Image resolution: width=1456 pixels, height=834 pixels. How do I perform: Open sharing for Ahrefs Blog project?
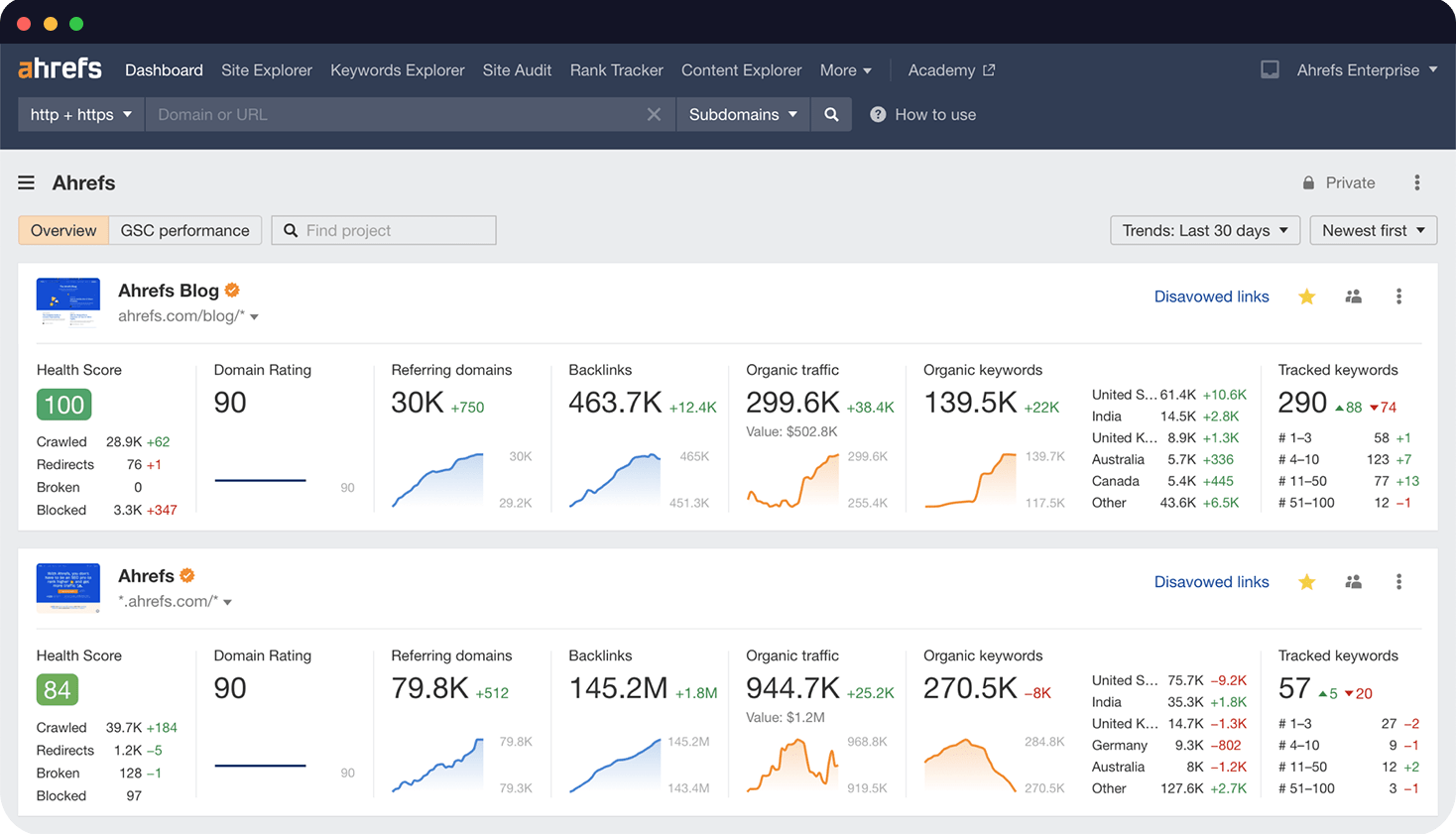(1353, 297)
